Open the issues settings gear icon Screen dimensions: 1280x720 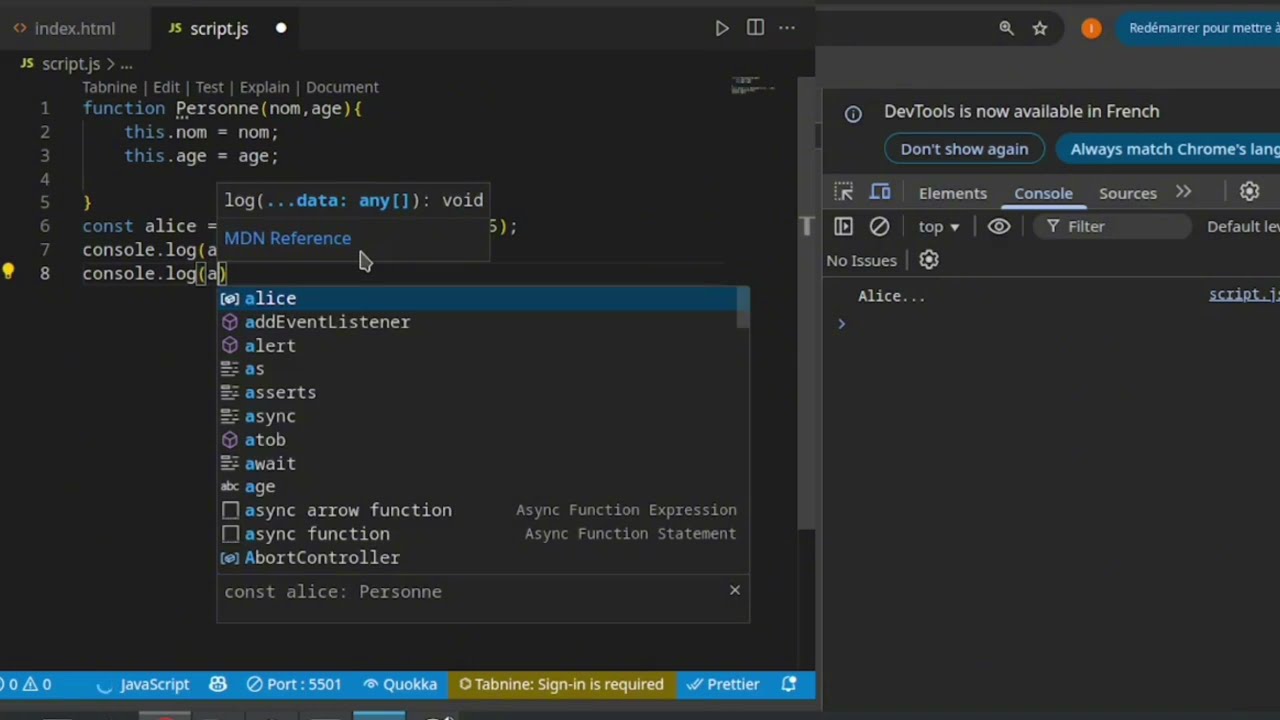click(x=929, y=260)
